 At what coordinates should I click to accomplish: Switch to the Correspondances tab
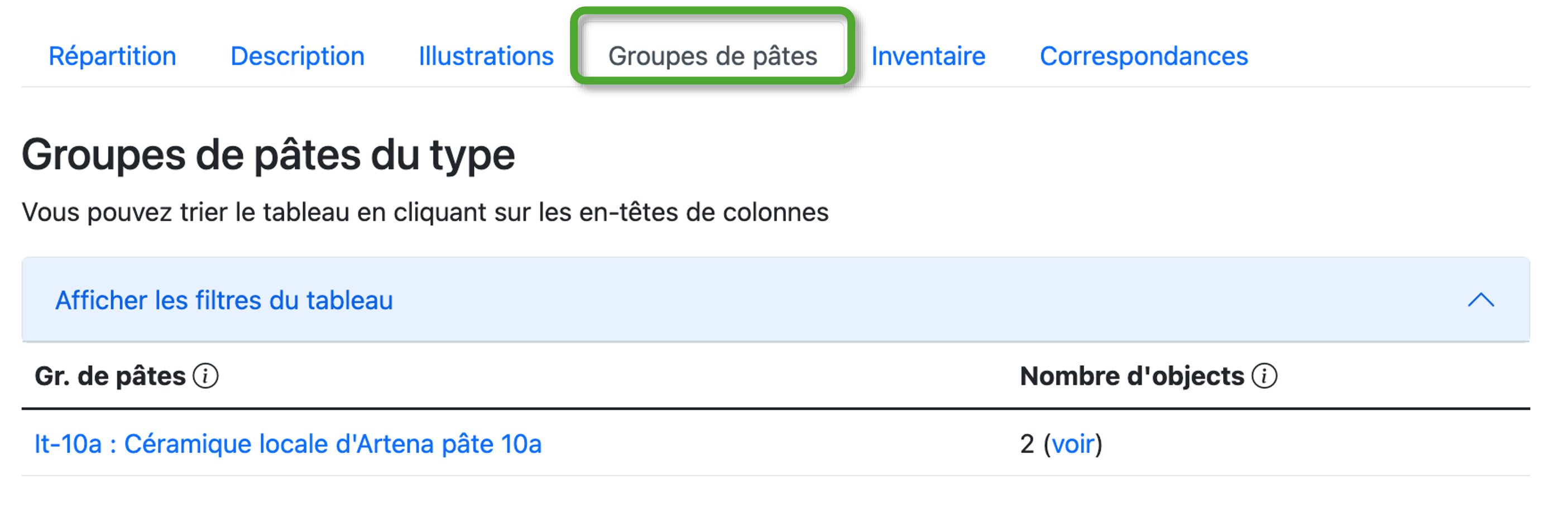coord(1143,56)
